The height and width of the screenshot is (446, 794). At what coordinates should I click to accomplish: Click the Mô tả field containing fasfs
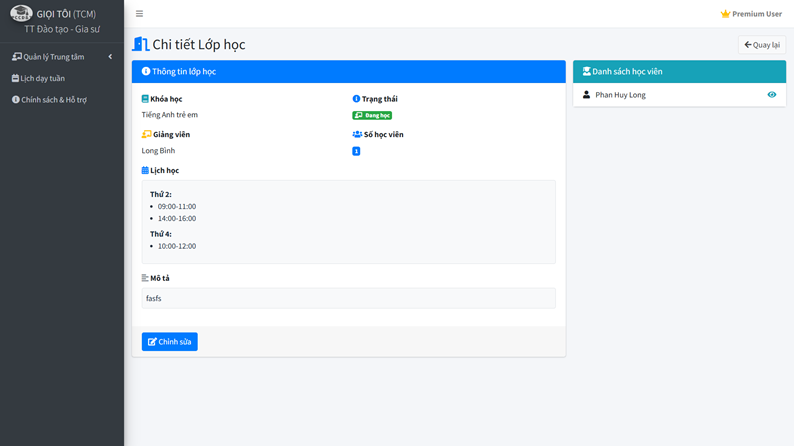348,298
